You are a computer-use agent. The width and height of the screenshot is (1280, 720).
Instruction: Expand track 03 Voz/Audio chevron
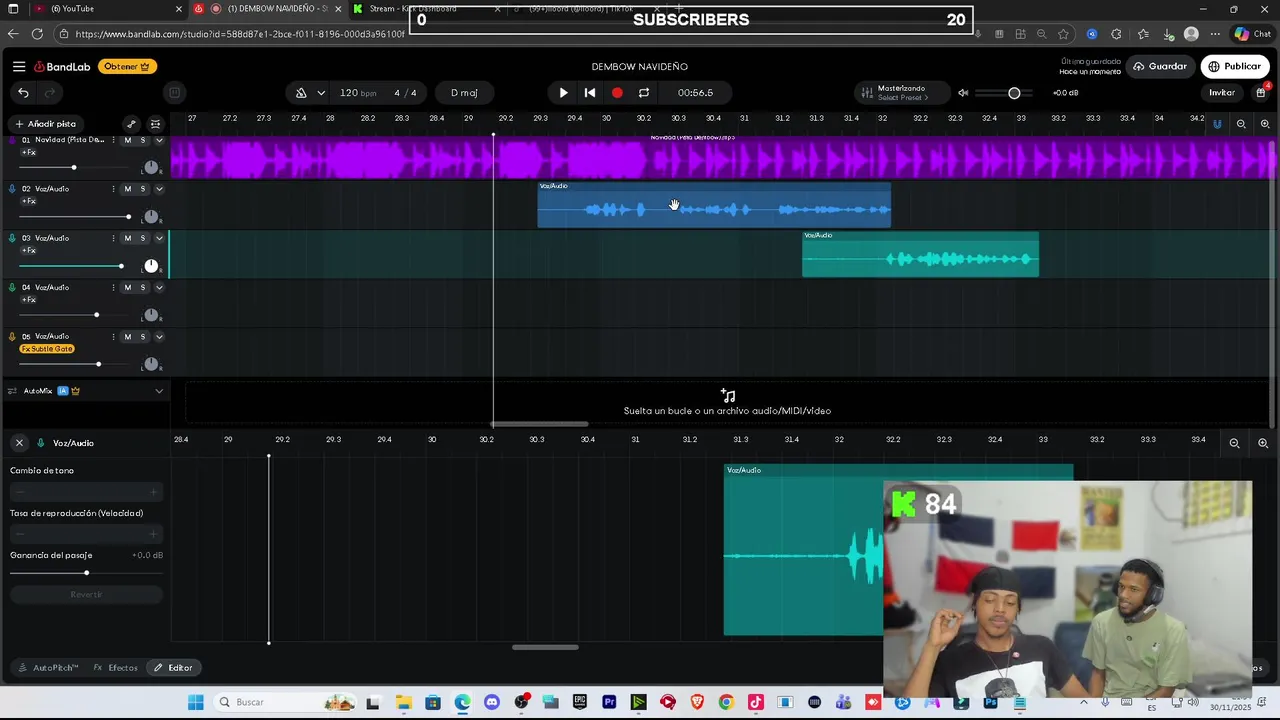(x=159, y=238)
